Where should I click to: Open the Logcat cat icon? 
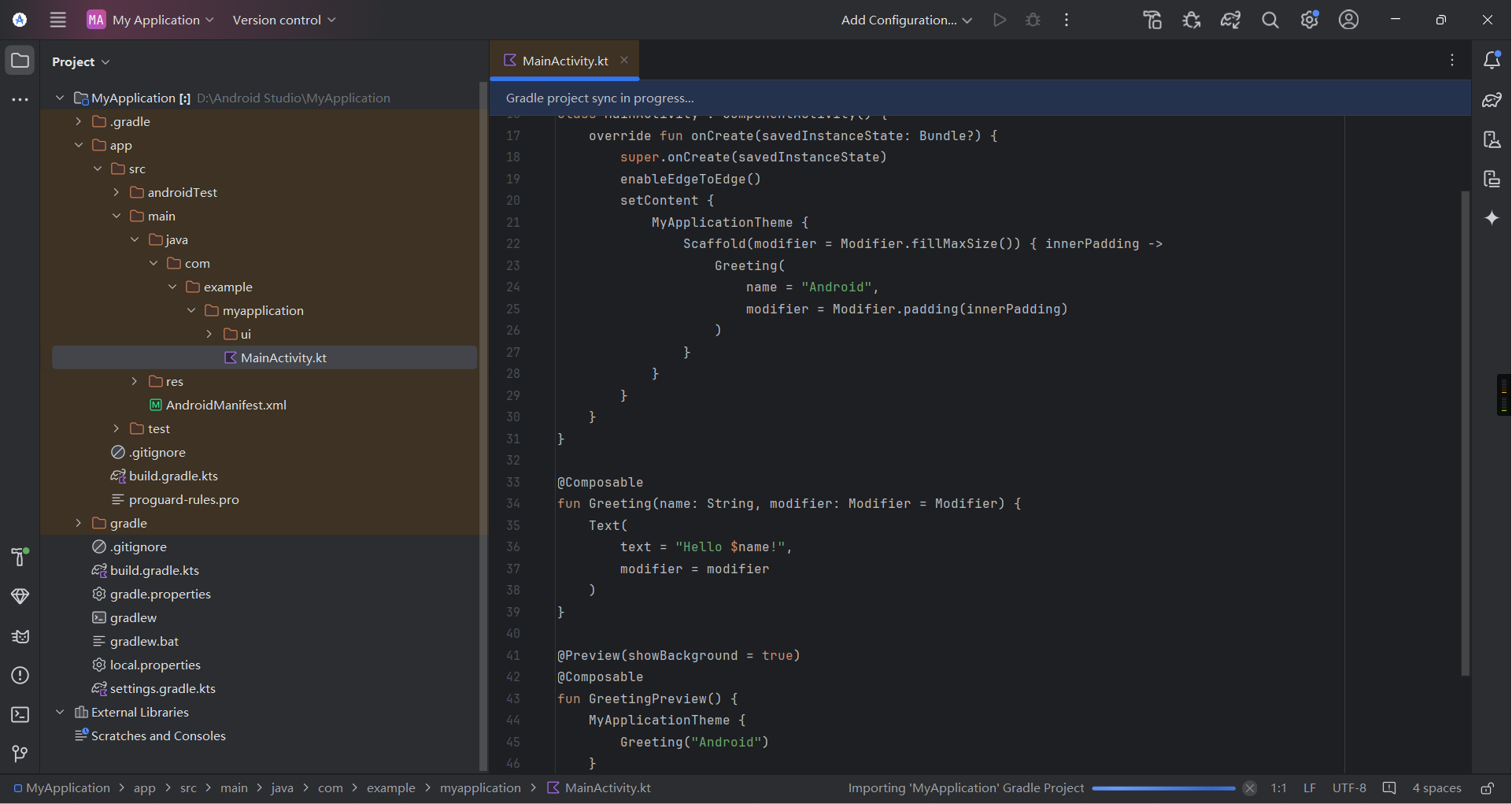tap(20, 636)
